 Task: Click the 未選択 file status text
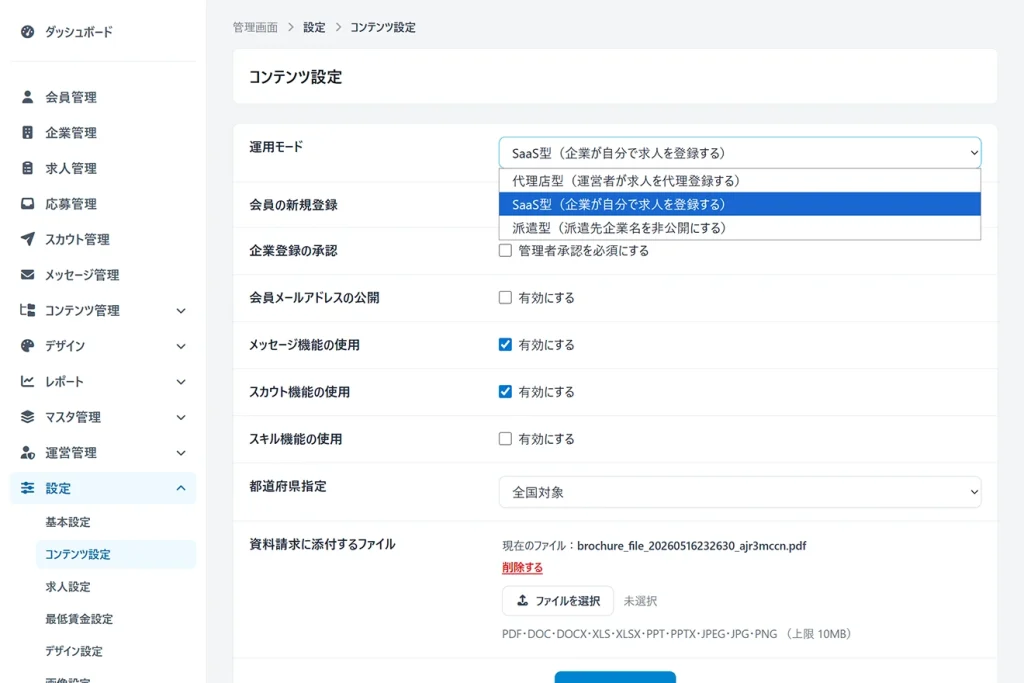pos(640,601)
